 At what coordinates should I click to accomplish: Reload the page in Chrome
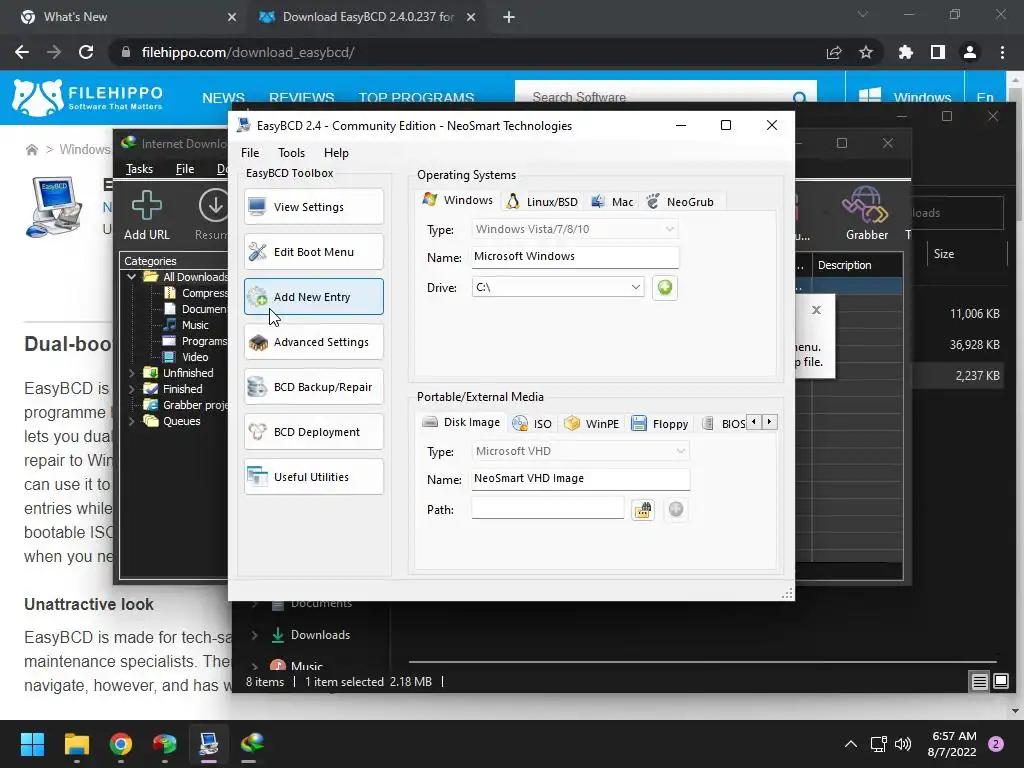click(86, 52)
